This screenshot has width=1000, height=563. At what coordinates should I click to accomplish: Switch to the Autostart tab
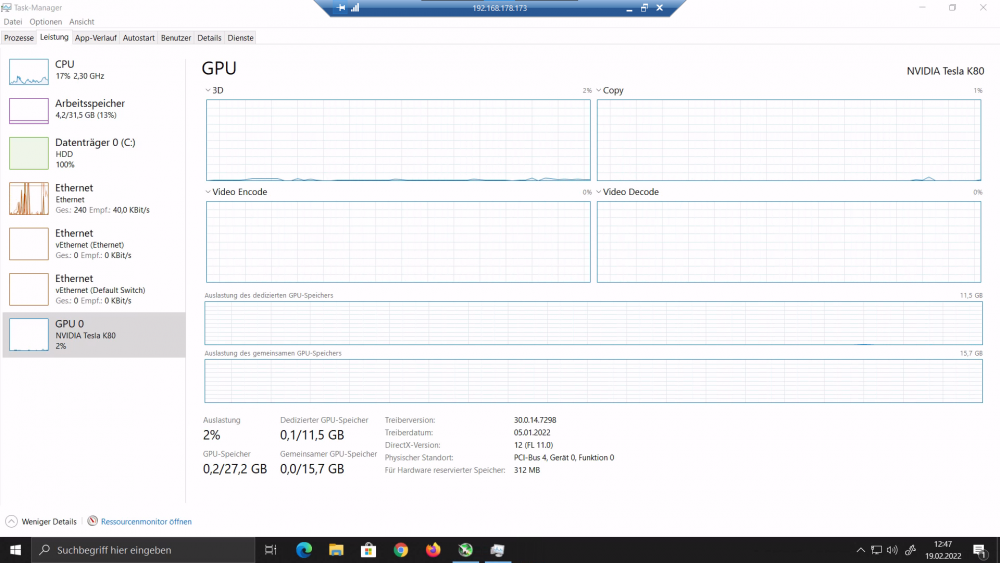pyautogui.click(x=138, y=38)
